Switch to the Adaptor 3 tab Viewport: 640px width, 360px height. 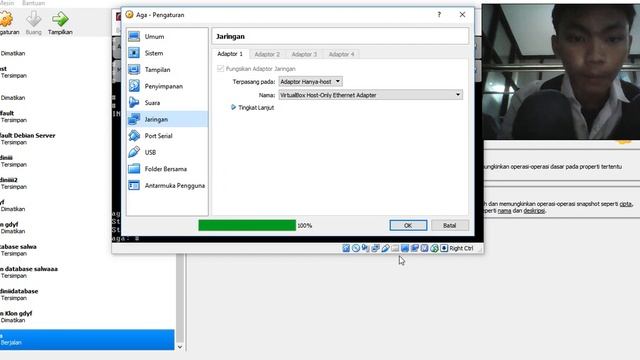point(304,54)
